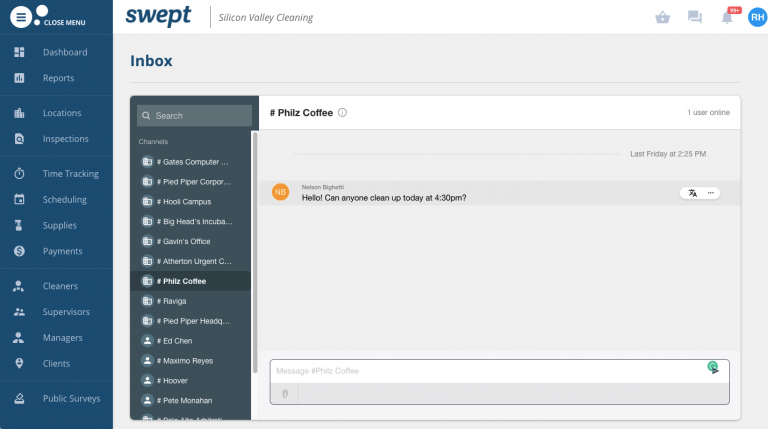Image resolution: width=768 pixels, height=429 pixels.
Task: Click the NB avatar of Nelson Bighetti
Action: pos(280,192)
